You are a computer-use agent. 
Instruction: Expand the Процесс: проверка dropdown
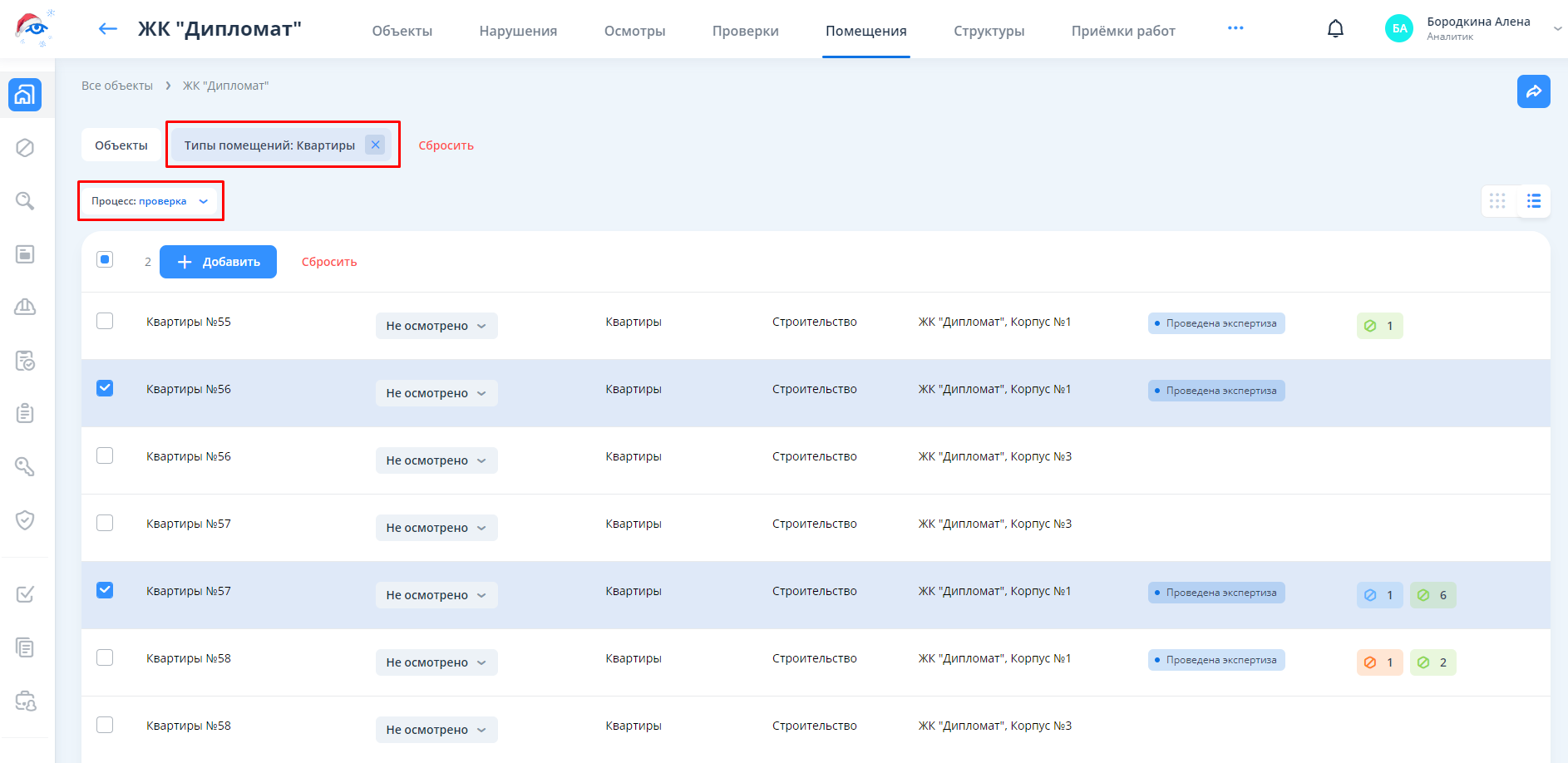150,201
